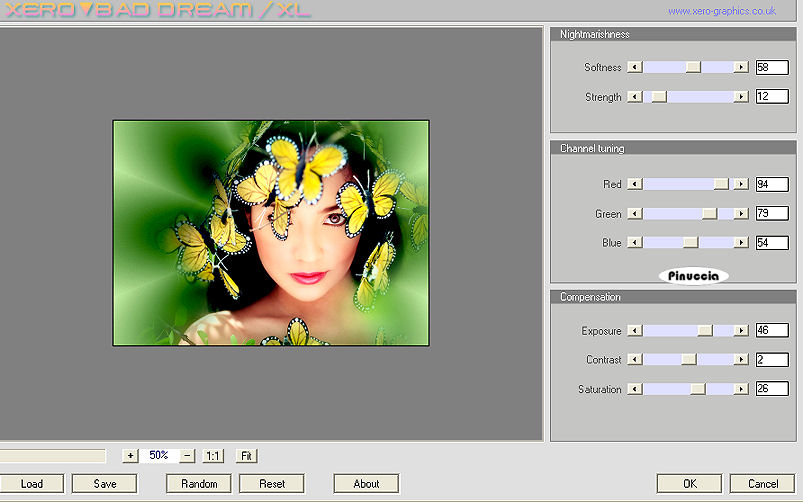
Task: Click the left arrow of the Strength slider
Action: 635,97
